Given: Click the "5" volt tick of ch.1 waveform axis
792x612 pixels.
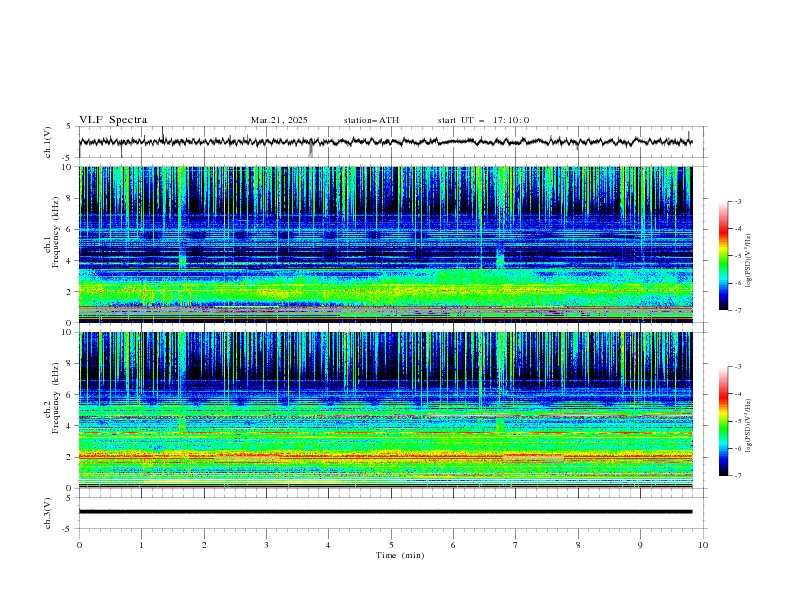Looking at the screenshot, I should point(71,127).
